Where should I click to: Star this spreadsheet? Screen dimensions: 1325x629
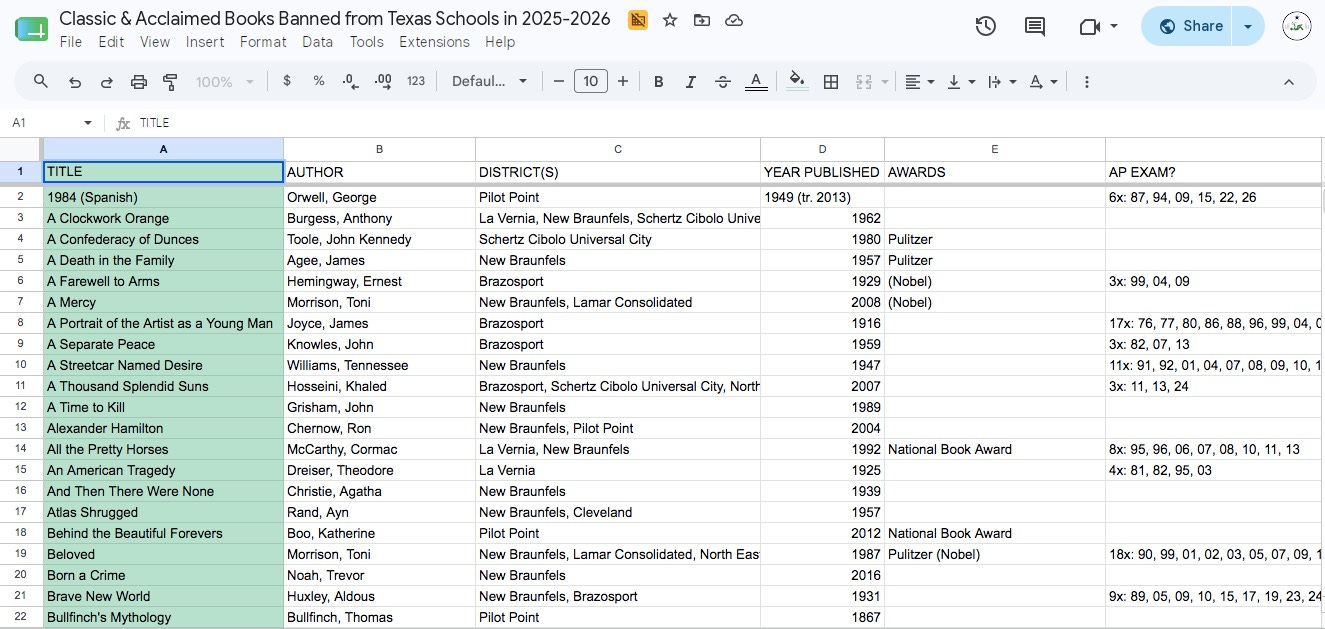coord(670,20)
